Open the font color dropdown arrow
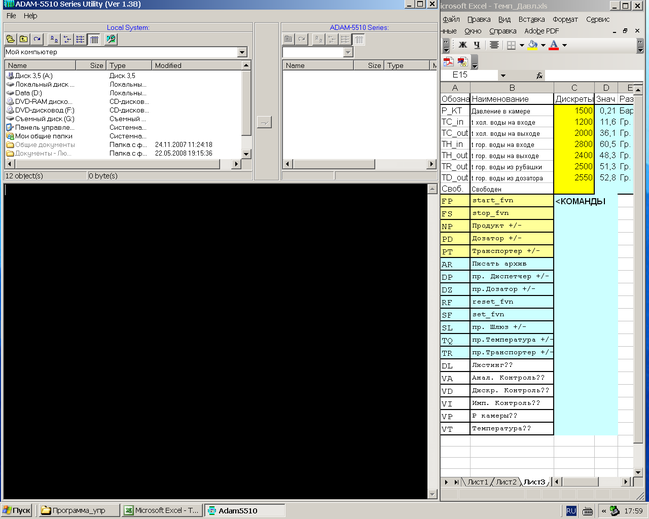The image size is (649, 519). (564, 45)
